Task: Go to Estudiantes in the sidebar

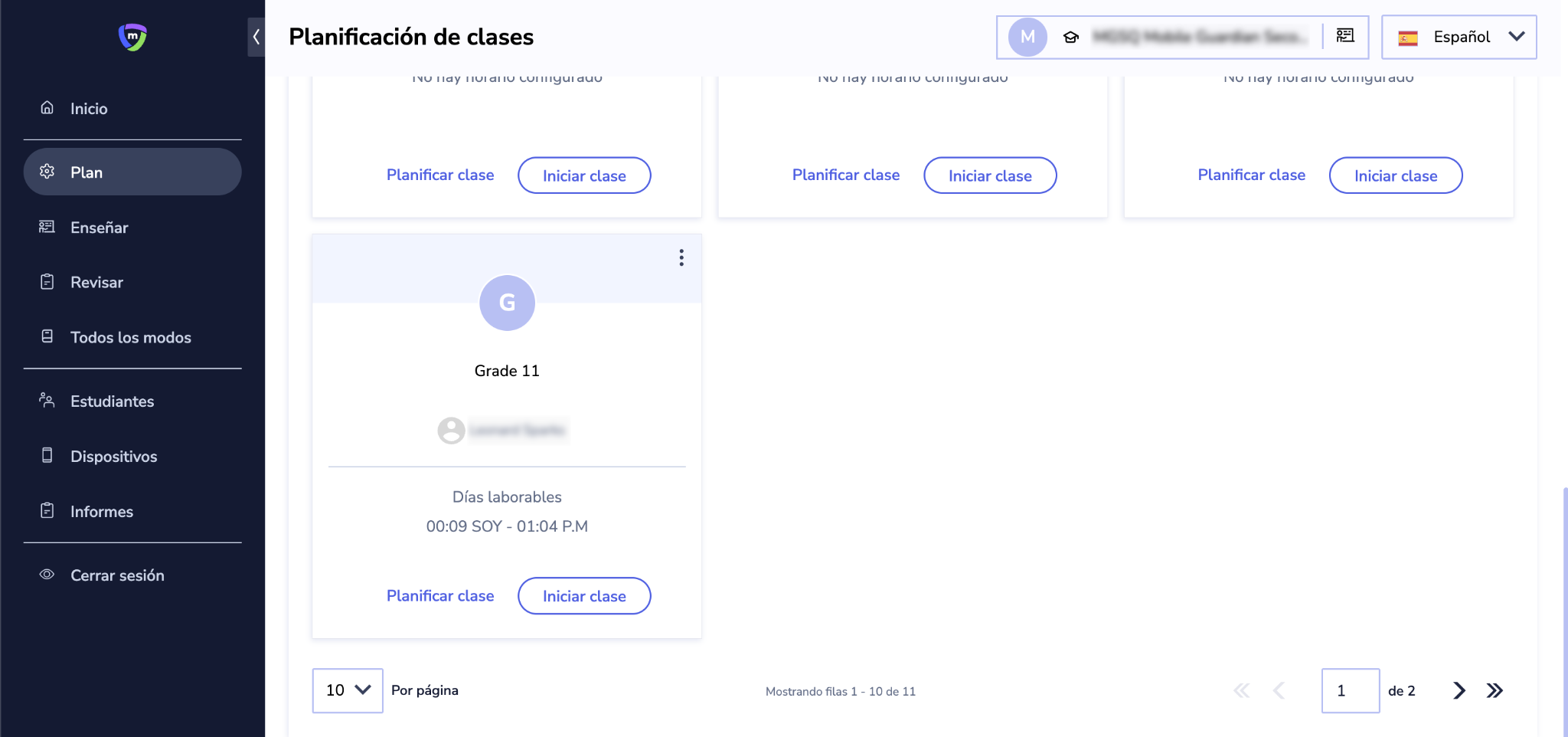Action: 112,401
